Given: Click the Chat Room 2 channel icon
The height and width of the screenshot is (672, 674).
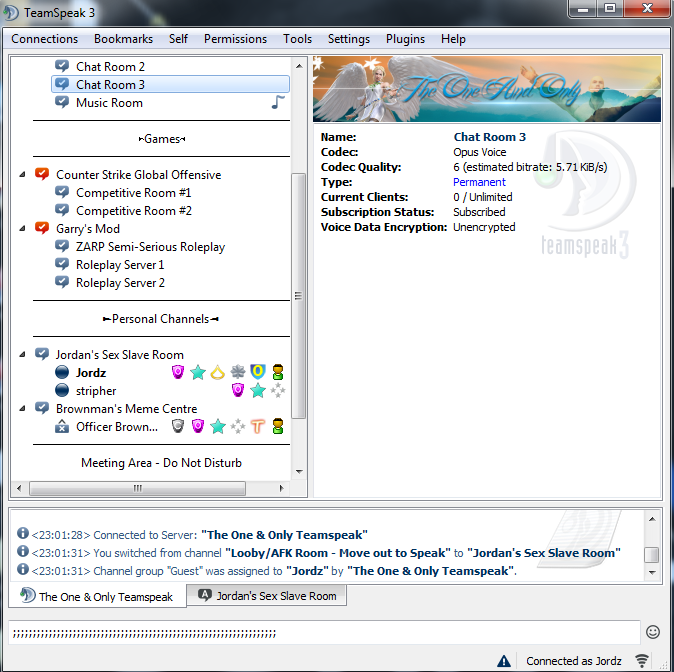Looking at the screenshot, I should [x=62, y=66].
